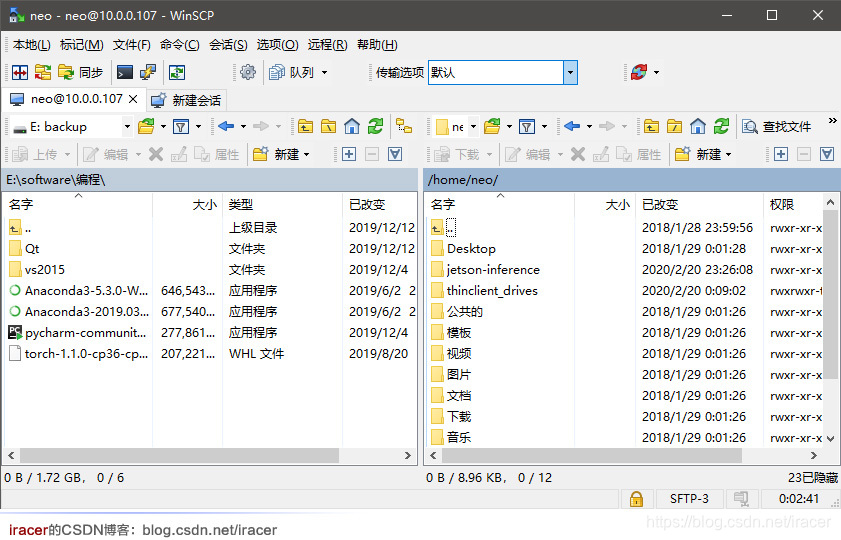Go back in the local panel
841x540 pixels.
(x=226, y=127)
